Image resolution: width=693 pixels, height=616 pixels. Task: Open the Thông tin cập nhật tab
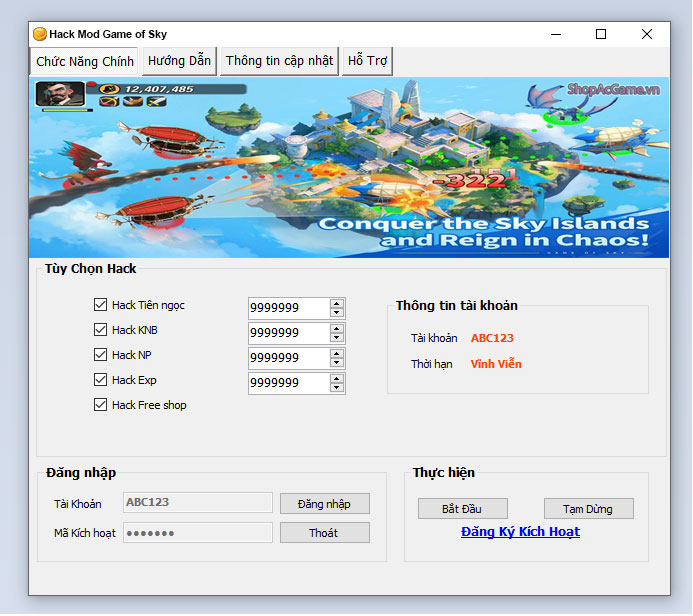[x=279, y=61]
